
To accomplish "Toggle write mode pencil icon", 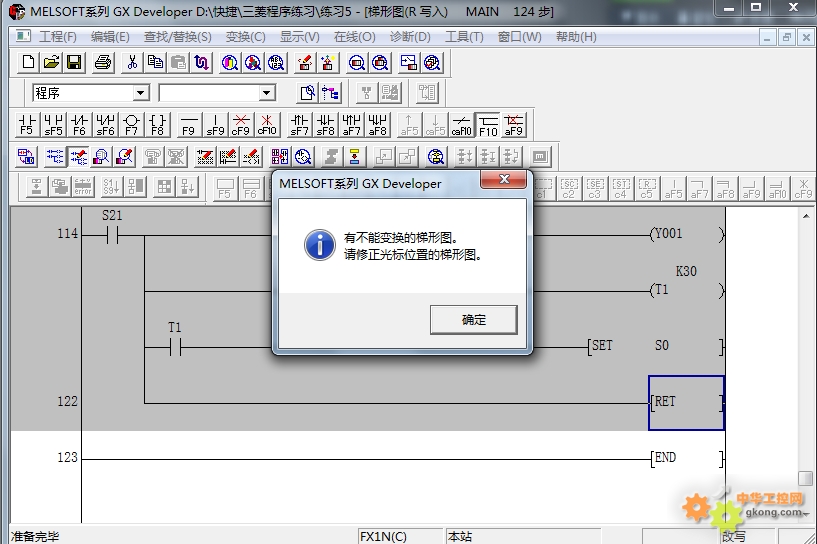I will 78,156.
